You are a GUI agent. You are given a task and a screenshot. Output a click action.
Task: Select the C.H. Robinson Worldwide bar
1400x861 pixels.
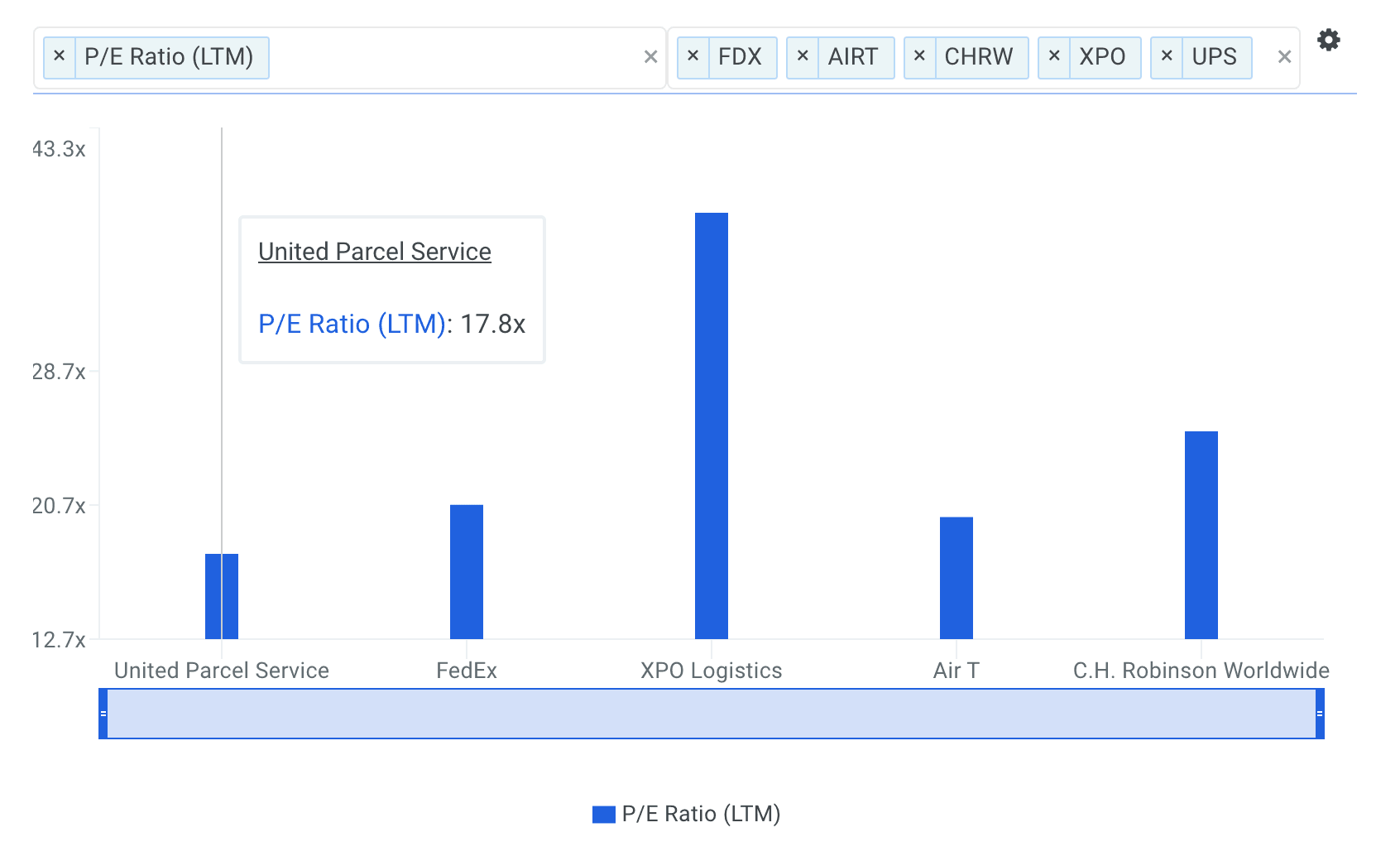pos(1201,535)
